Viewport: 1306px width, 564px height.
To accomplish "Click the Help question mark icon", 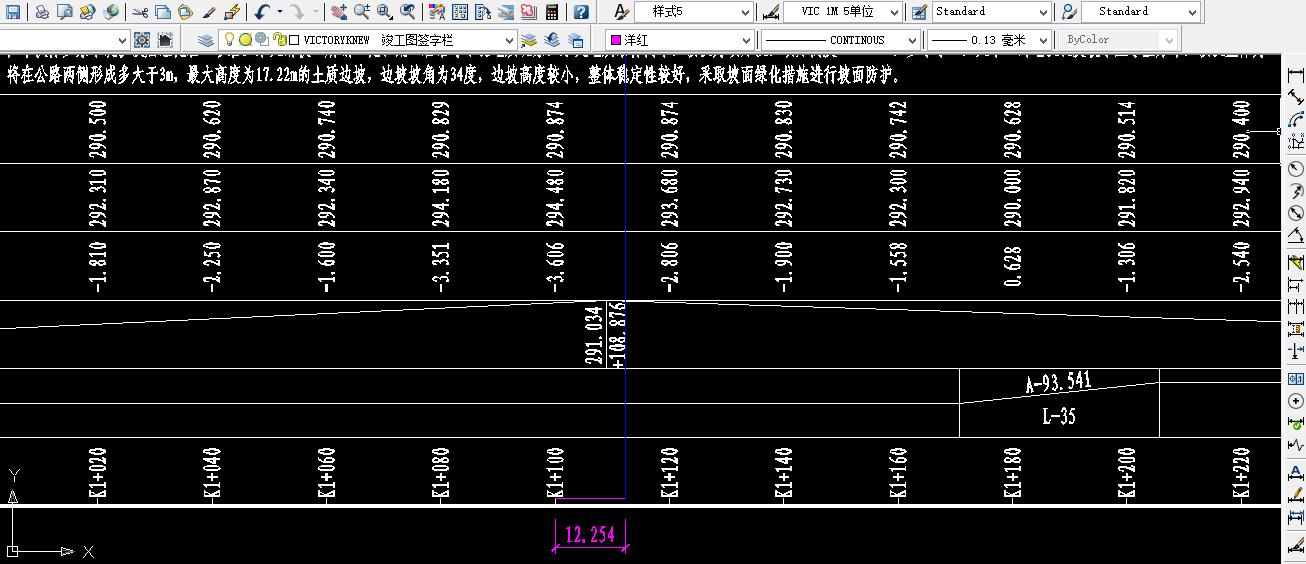I will click(581, 12).
